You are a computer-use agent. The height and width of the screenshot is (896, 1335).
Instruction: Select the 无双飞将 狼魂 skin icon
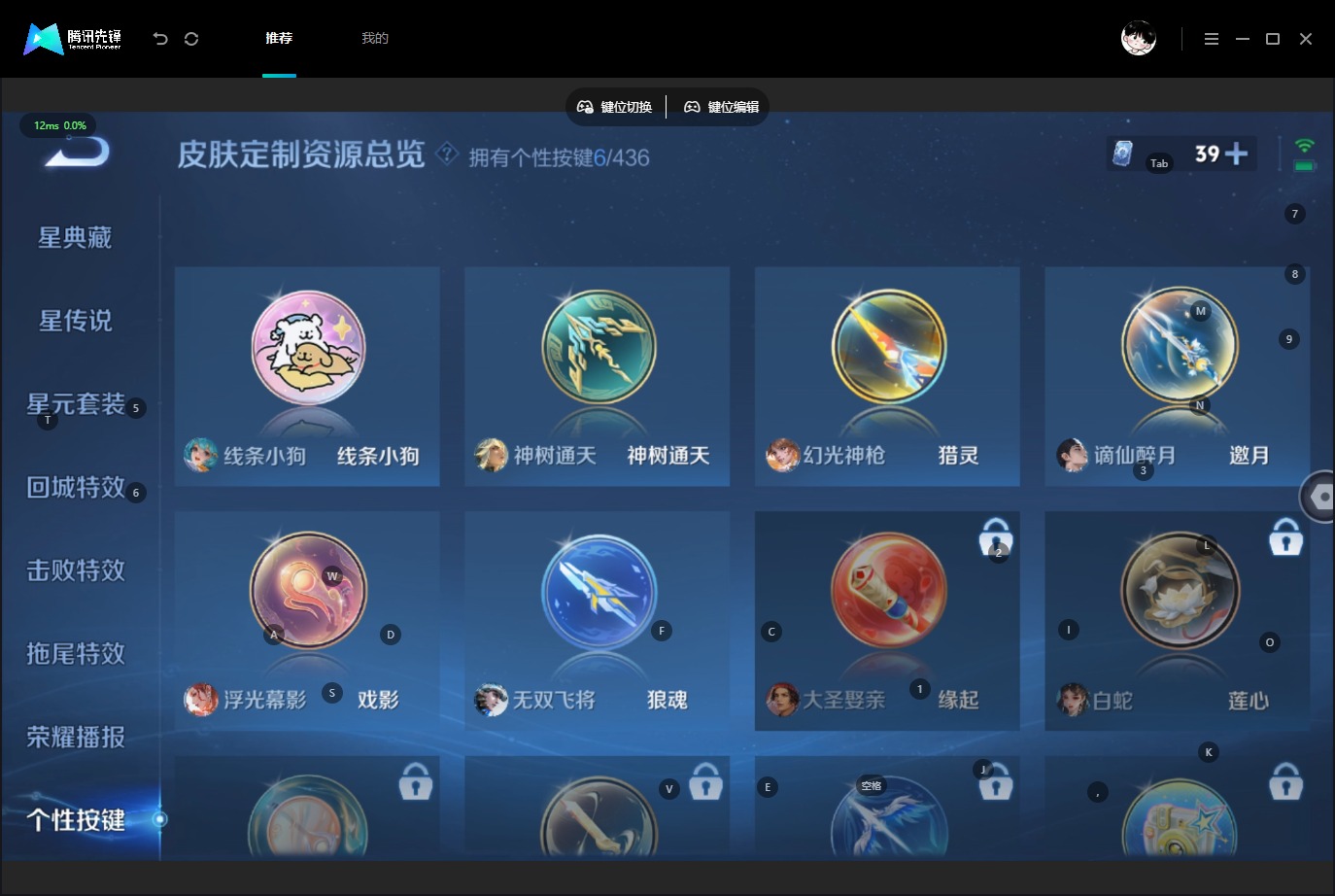point(599,592)
